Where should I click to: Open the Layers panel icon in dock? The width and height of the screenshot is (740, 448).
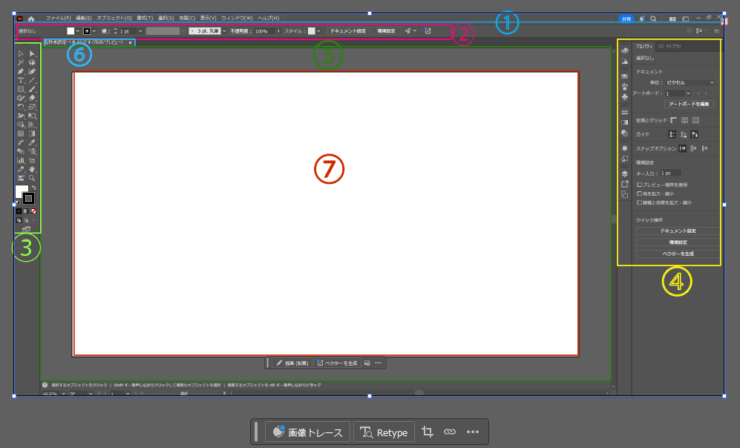pos(624,174)
